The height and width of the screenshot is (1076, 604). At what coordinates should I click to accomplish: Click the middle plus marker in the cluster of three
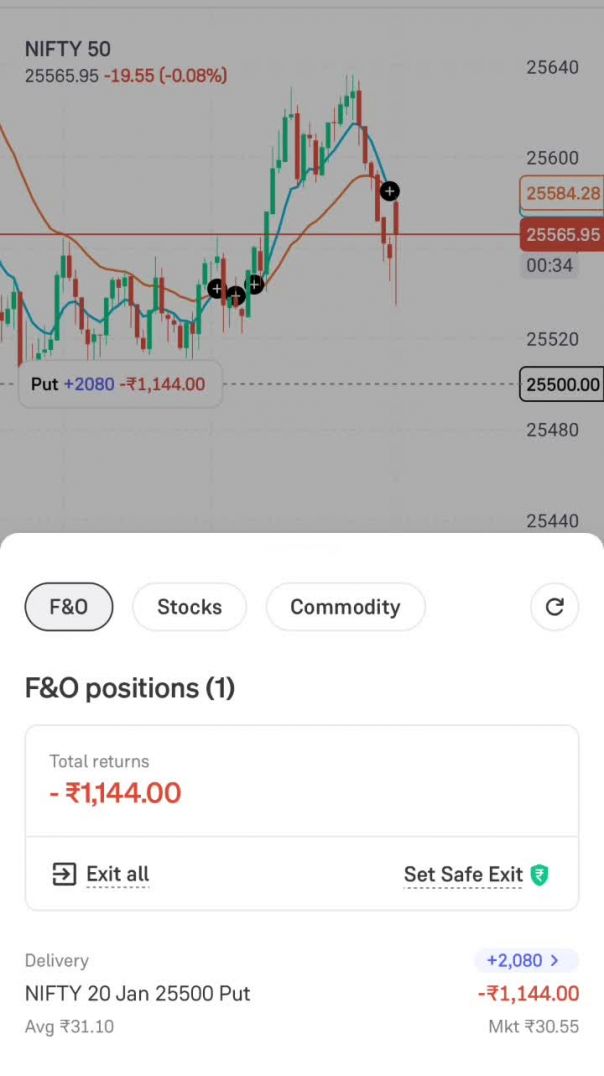pyautogui.click(x=236, y=296)
